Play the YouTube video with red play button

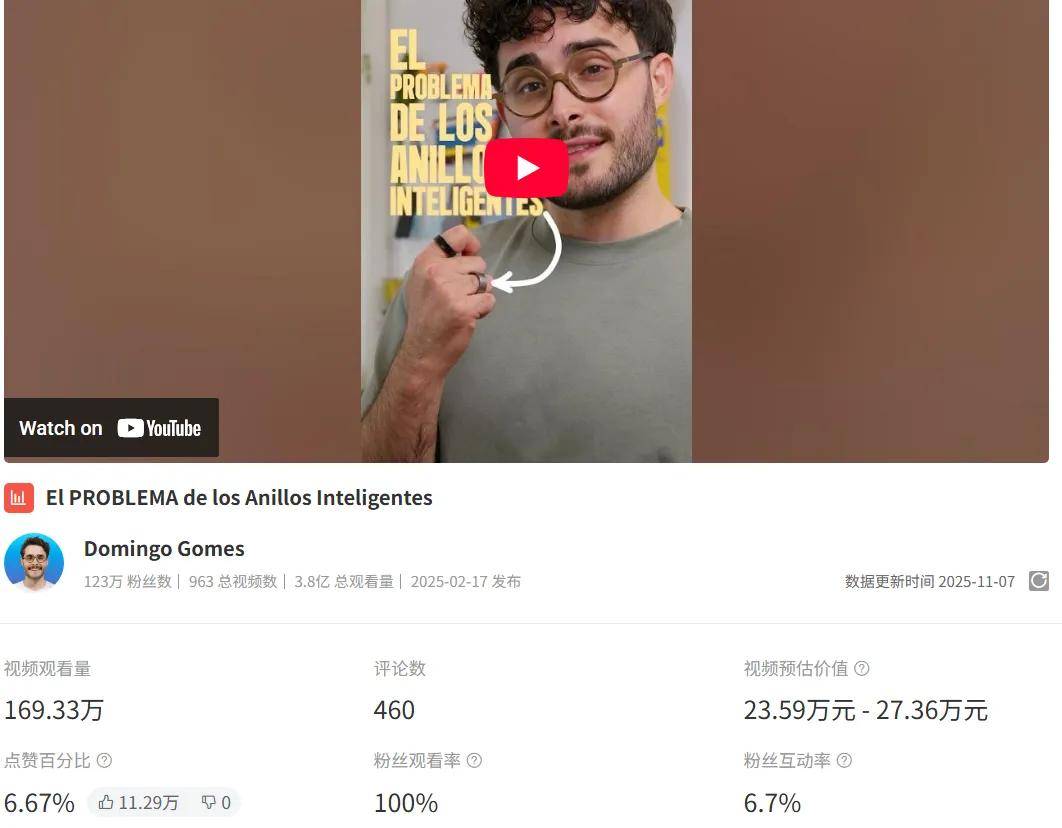click(526, 167)
